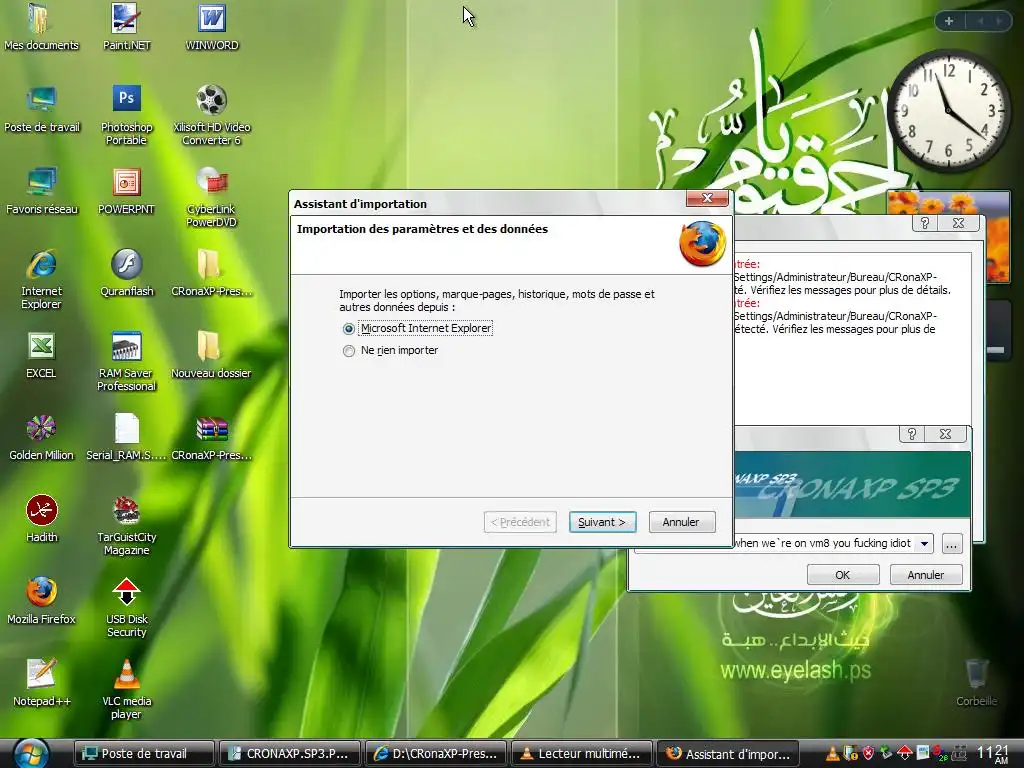The height and width of the screenshot is (768, 1024).
Task: Open TarGuistCity Magazine desktop icon
Action: [x=126, y=526]
